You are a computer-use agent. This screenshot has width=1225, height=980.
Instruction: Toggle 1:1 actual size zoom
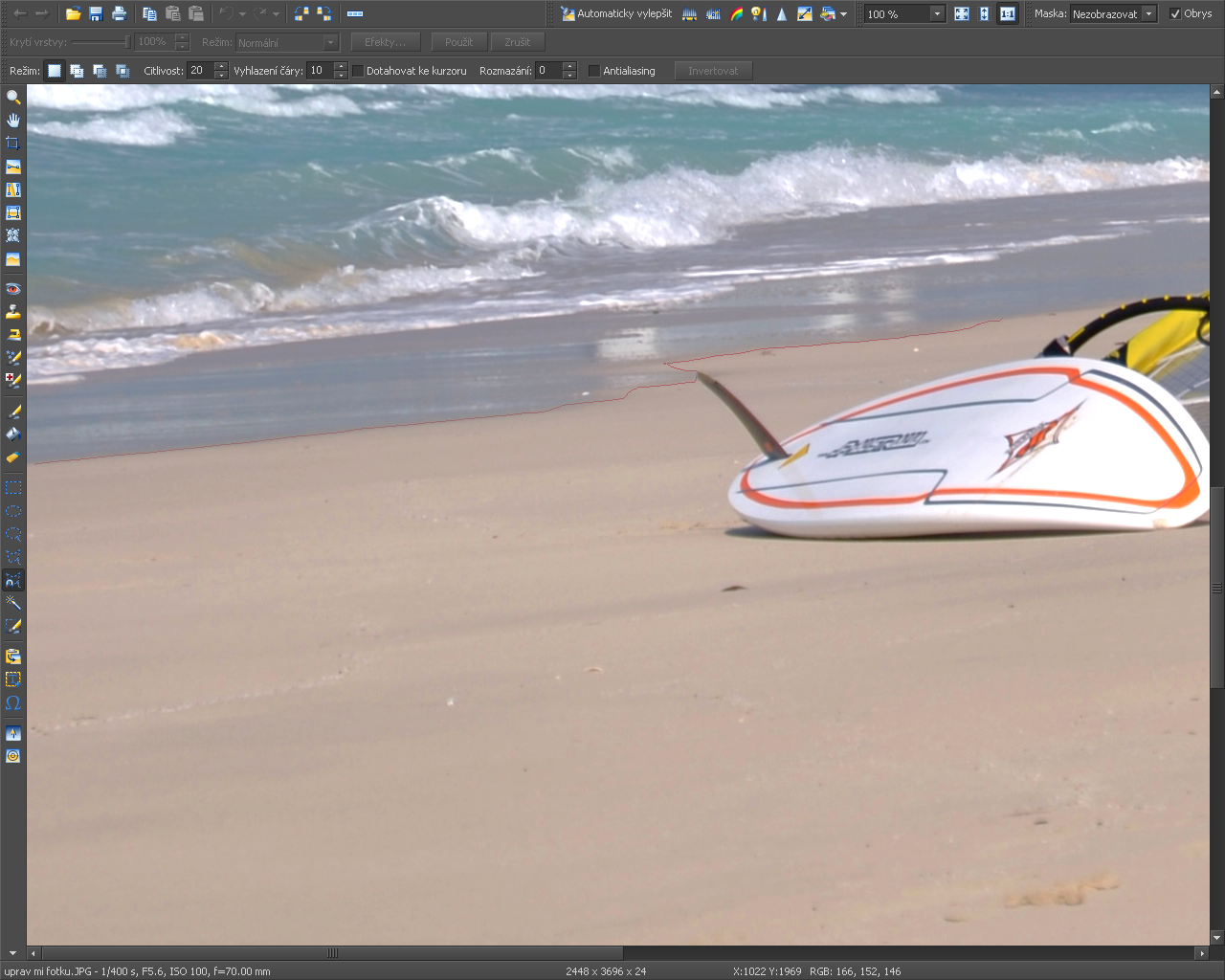pos(1007,14)
